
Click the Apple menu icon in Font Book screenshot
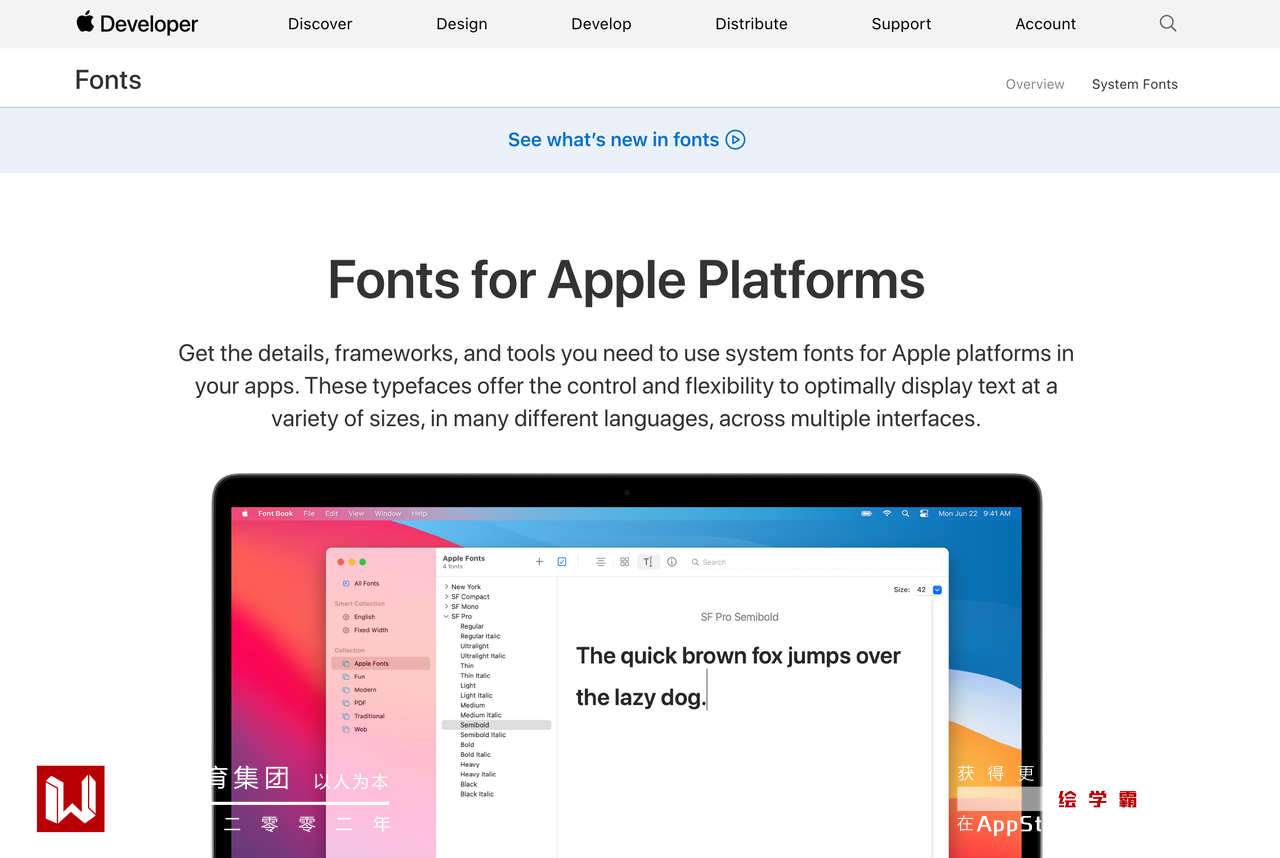tap(245, 514)
